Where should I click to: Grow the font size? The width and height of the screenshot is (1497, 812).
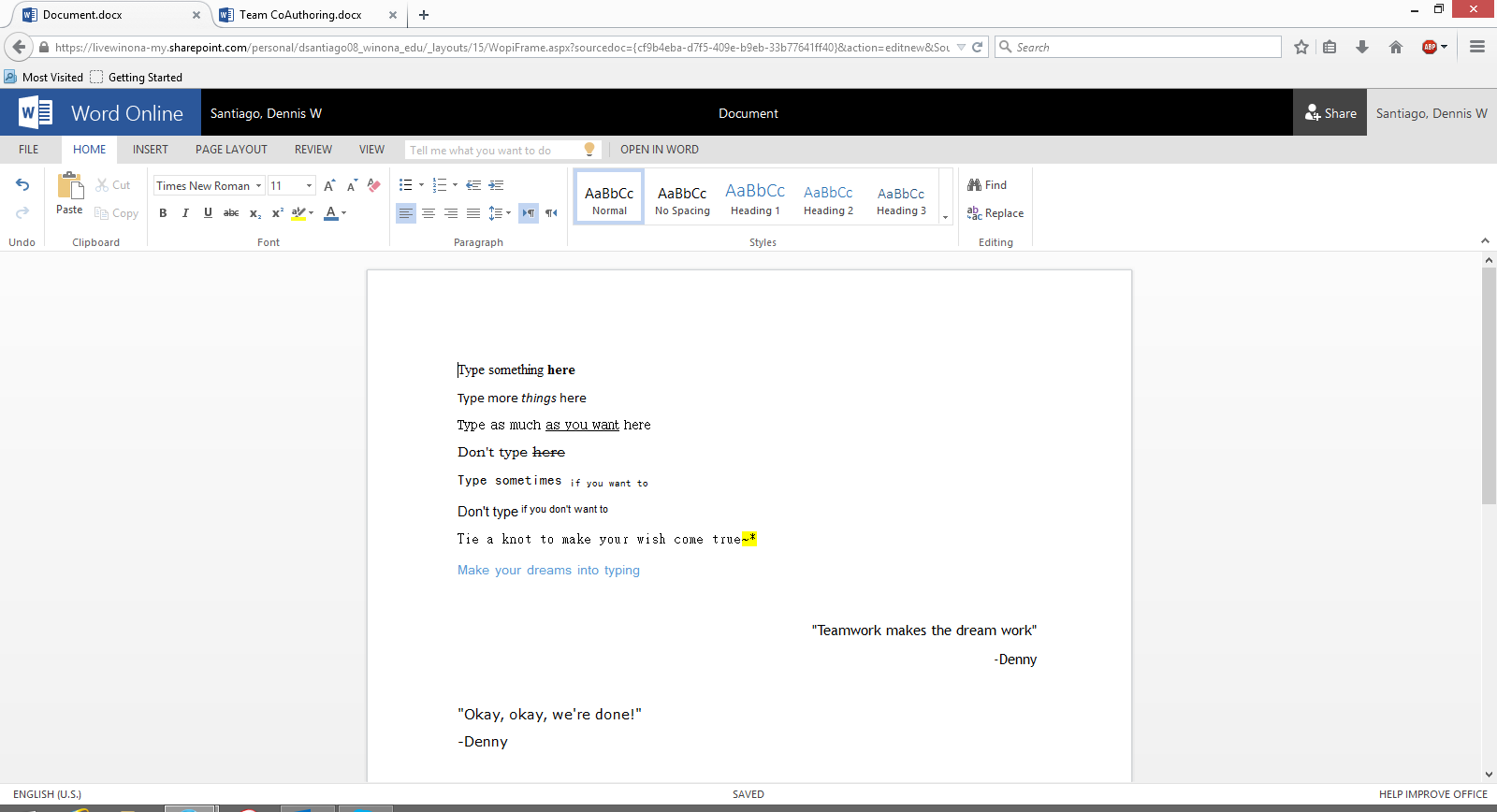pyautogui.click(x=329, y=185)
